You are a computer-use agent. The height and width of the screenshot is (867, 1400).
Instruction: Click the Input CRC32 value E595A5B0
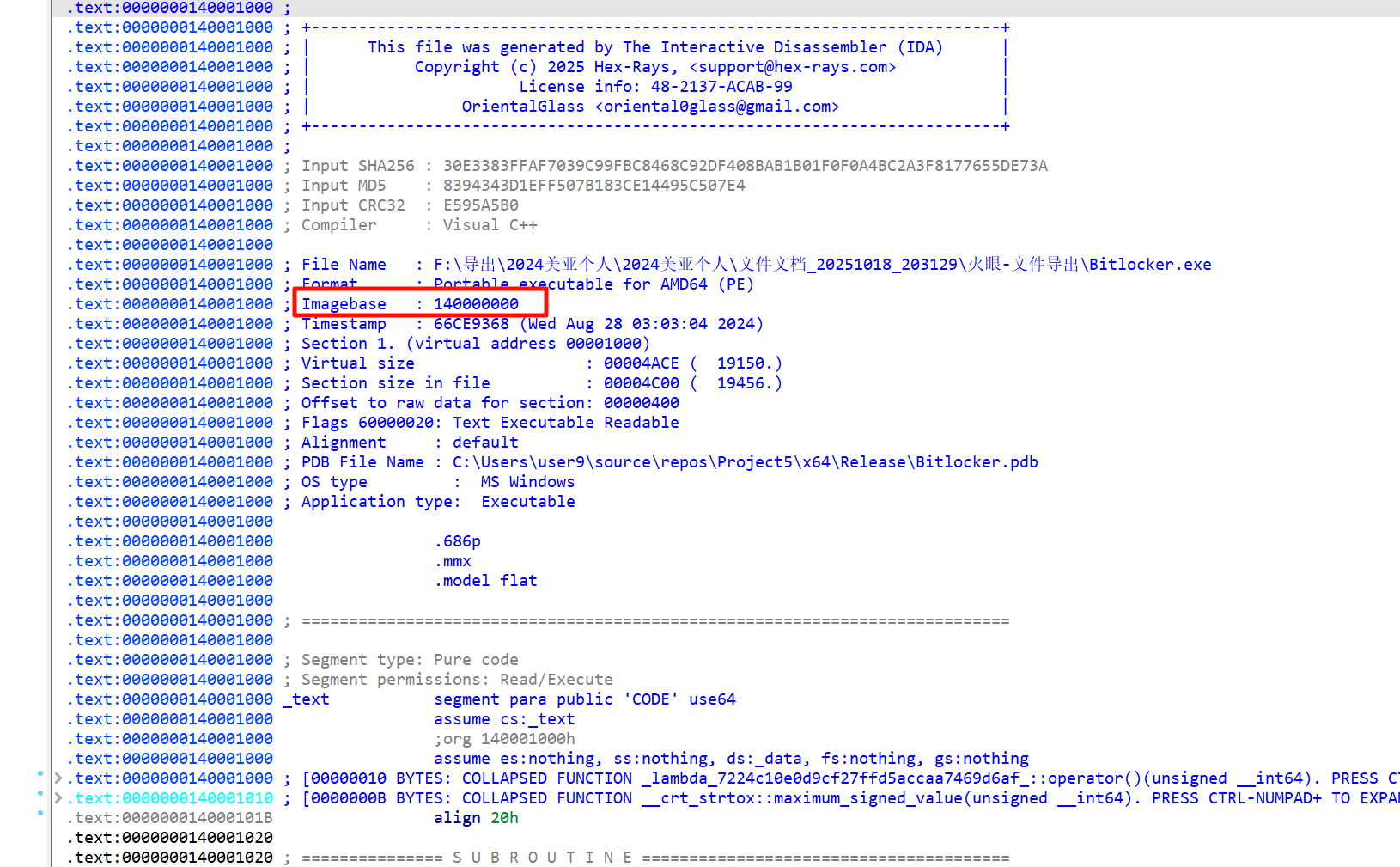point(480,205)
